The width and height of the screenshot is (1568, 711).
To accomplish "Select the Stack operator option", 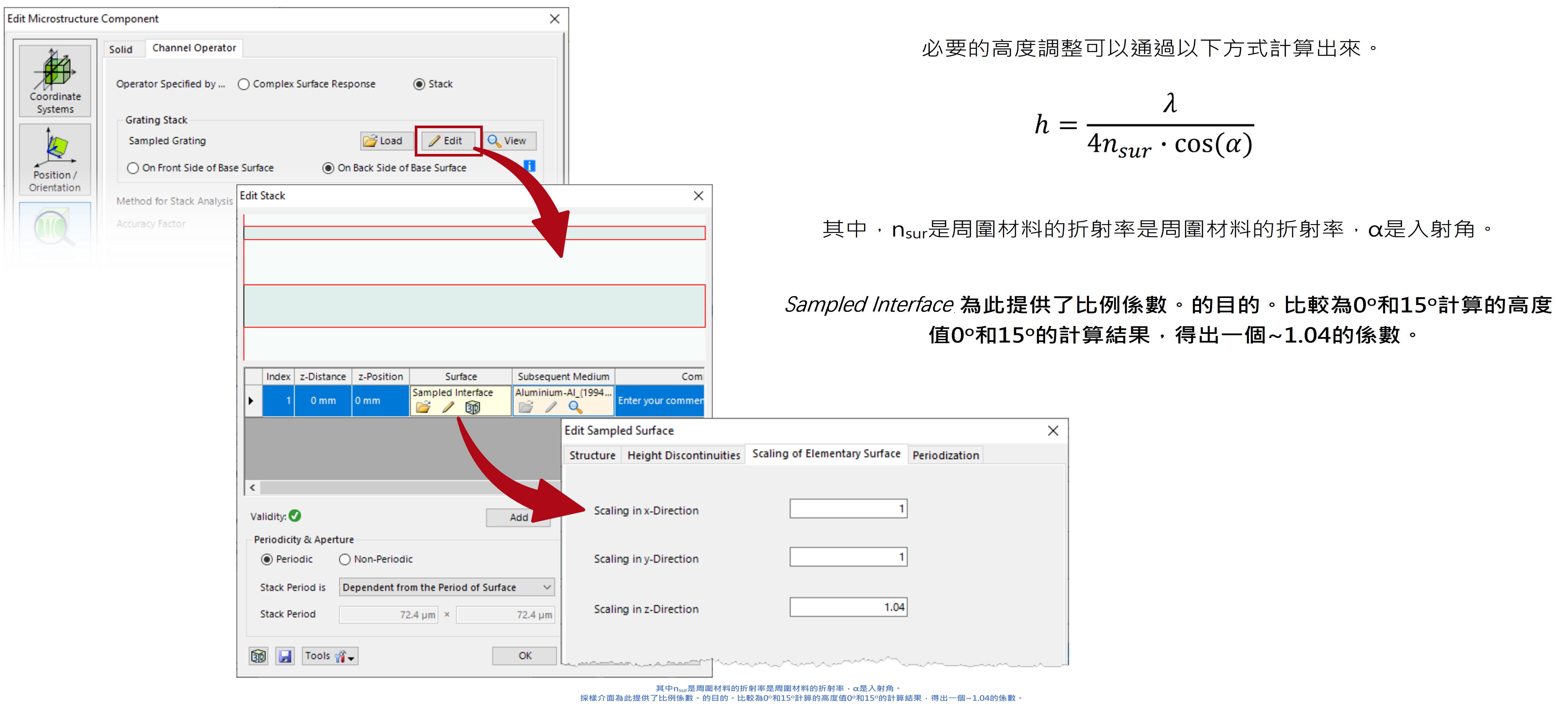I will [x=433, y=84].
